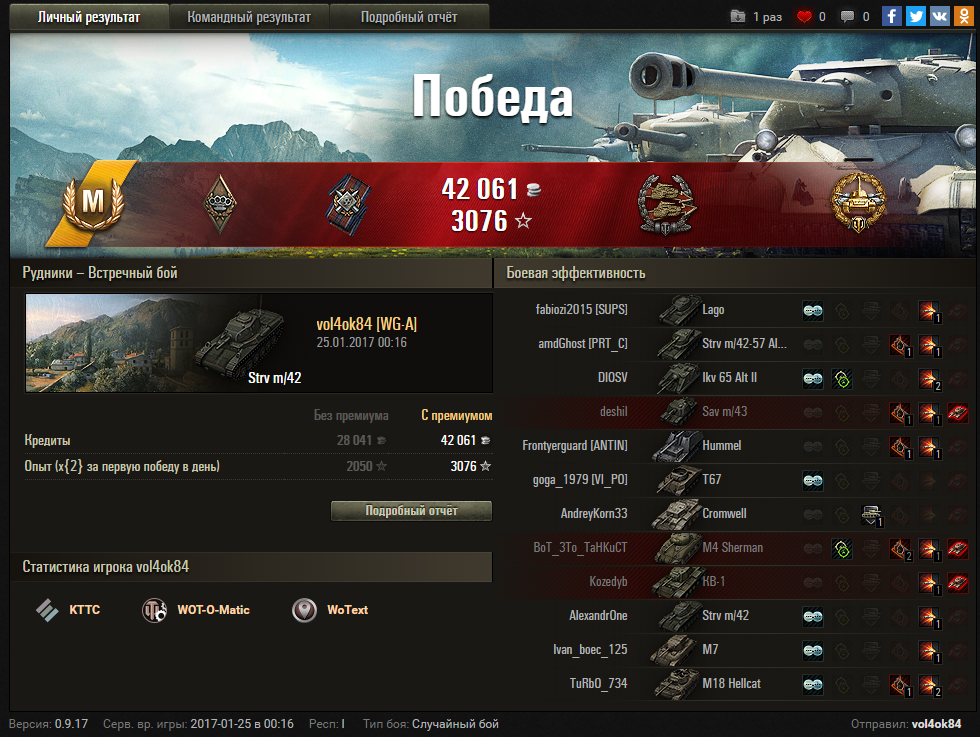
Task: Share the replay on Twitter
Action: click(916, 16)
